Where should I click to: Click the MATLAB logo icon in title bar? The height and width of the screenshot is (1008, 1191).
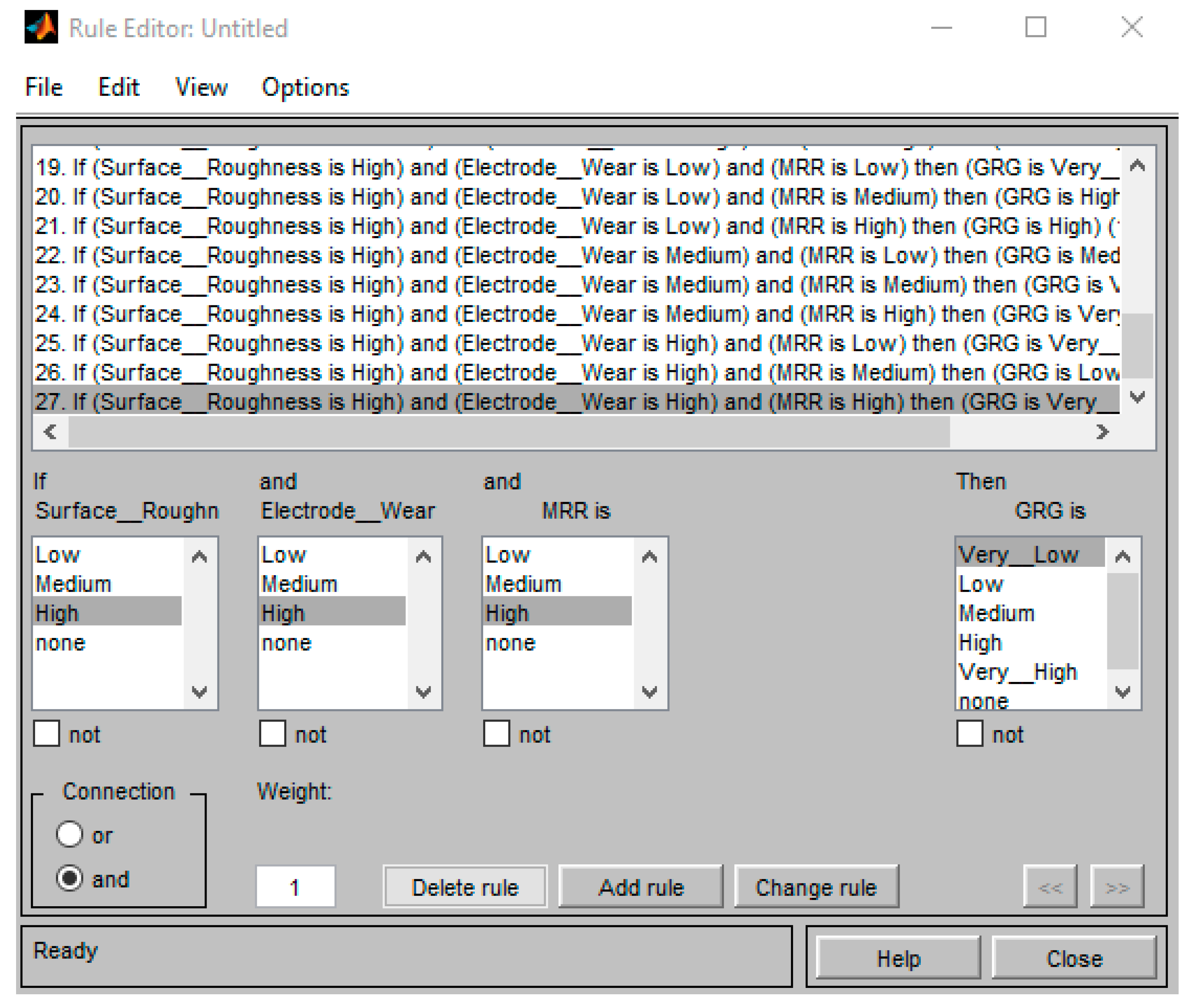pos(41,27)
